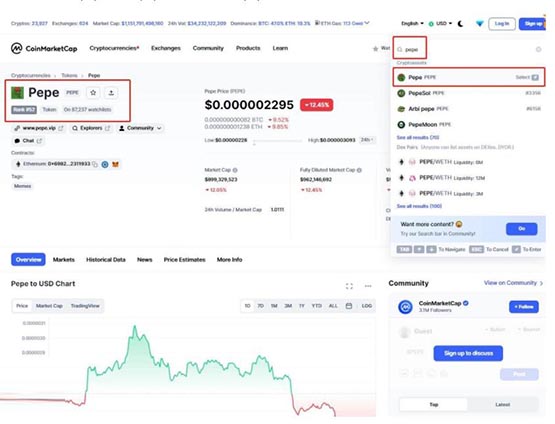This screenshot has width=555, height=424.
Task: Switch to Historical Data tab
Action: tap(106, 260)
